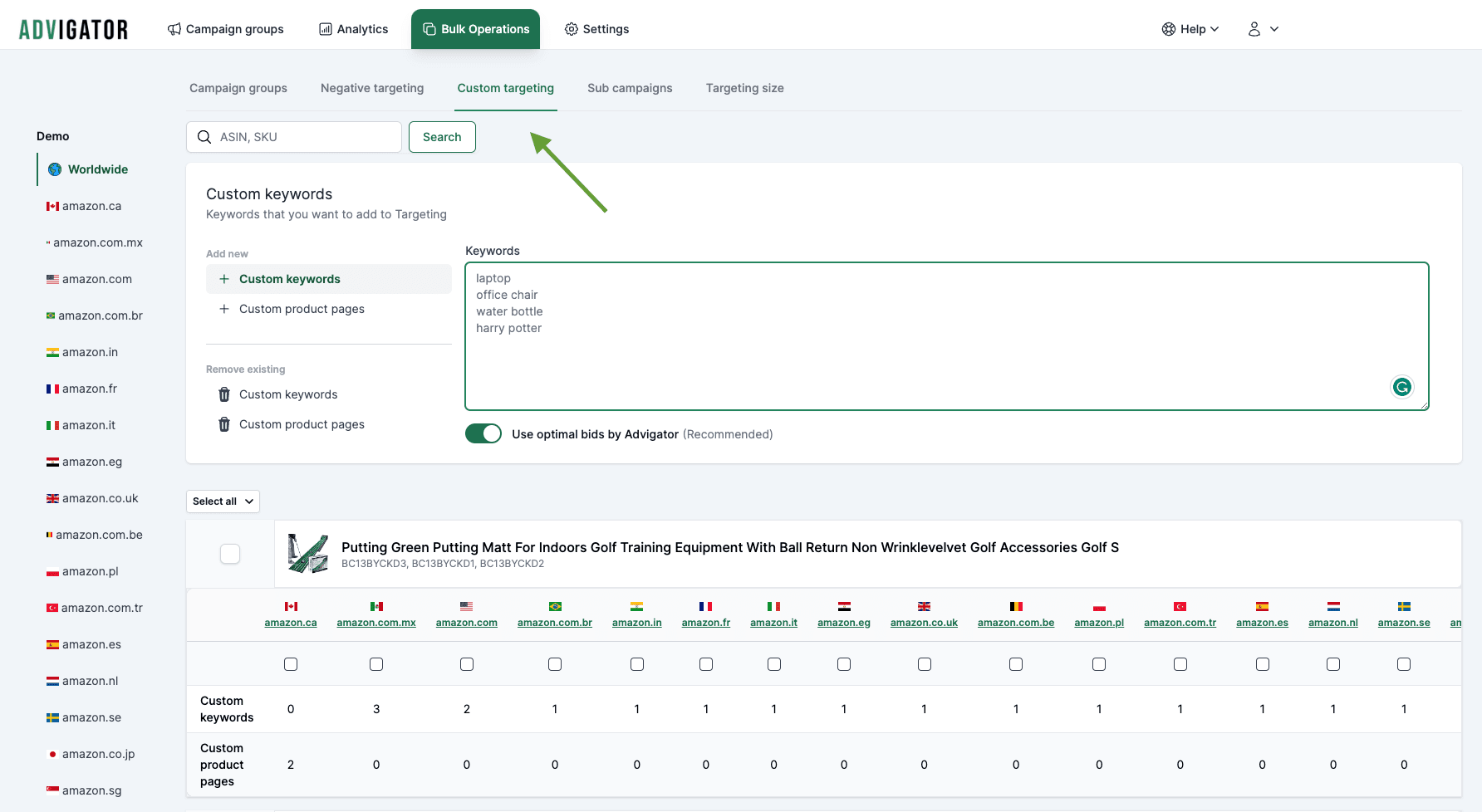Image resolution: width=1482 pixels, height=812 pixels.
Task: Click the Search button
Action: click(442, 137)
